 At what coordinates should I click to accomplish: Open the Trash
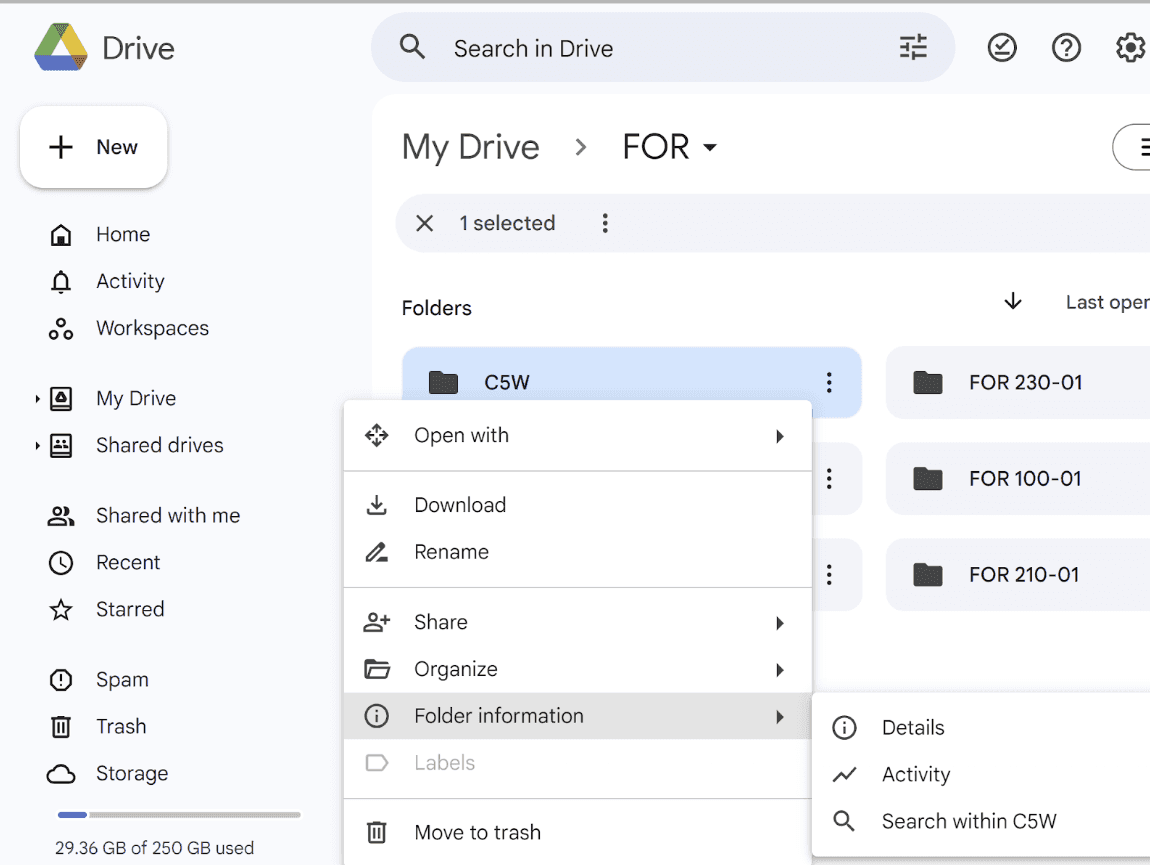tap(121, 726)
